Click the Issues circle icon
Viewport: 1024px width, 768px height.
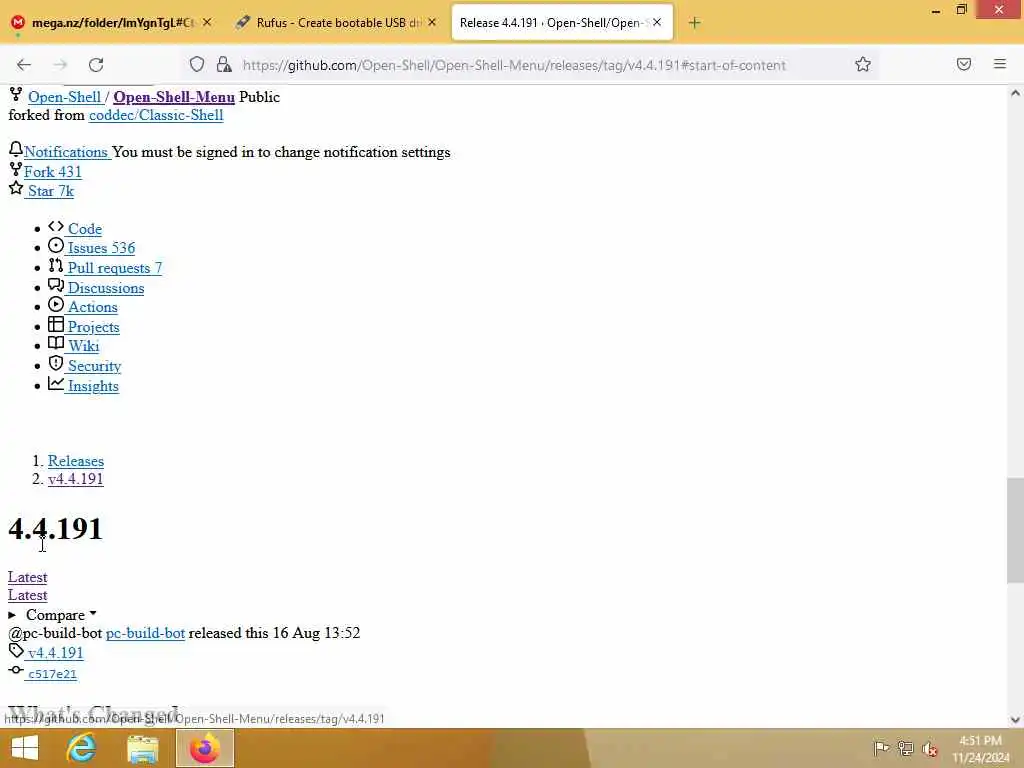[56, 246]
